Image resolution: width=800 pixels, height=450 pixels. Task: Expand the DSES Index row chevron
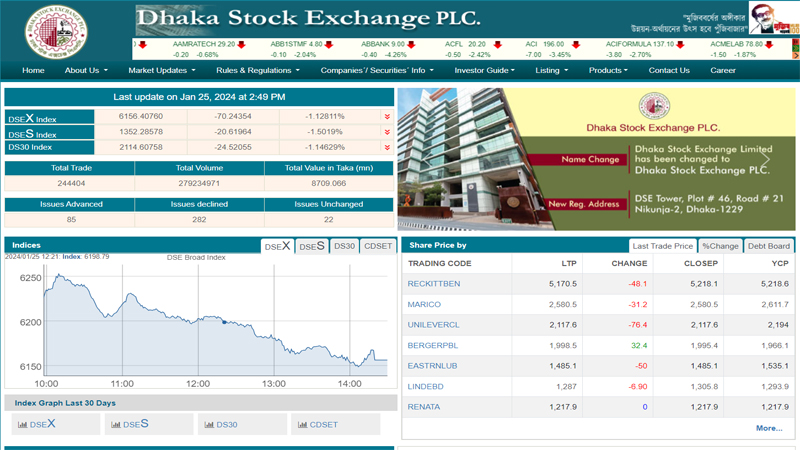tap(387, 132)
